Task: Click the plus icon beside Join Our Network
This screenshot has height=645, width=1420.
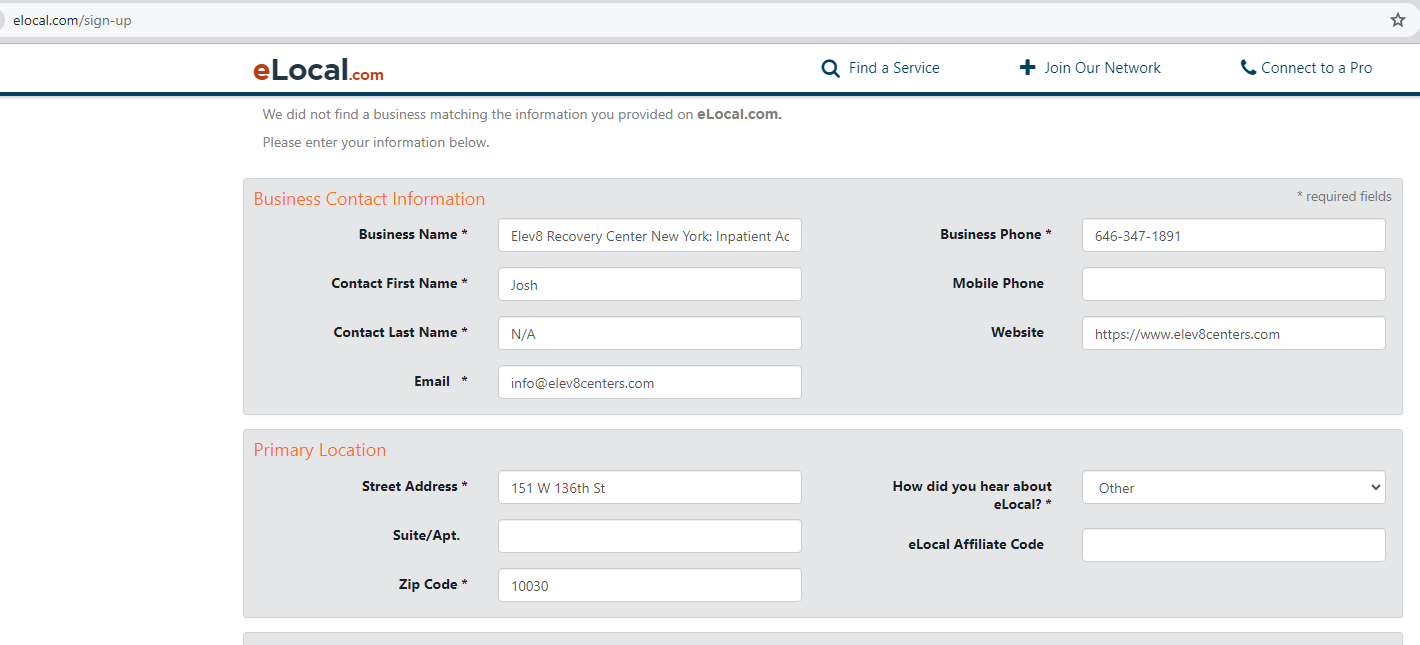Action: pos(1027,68)
